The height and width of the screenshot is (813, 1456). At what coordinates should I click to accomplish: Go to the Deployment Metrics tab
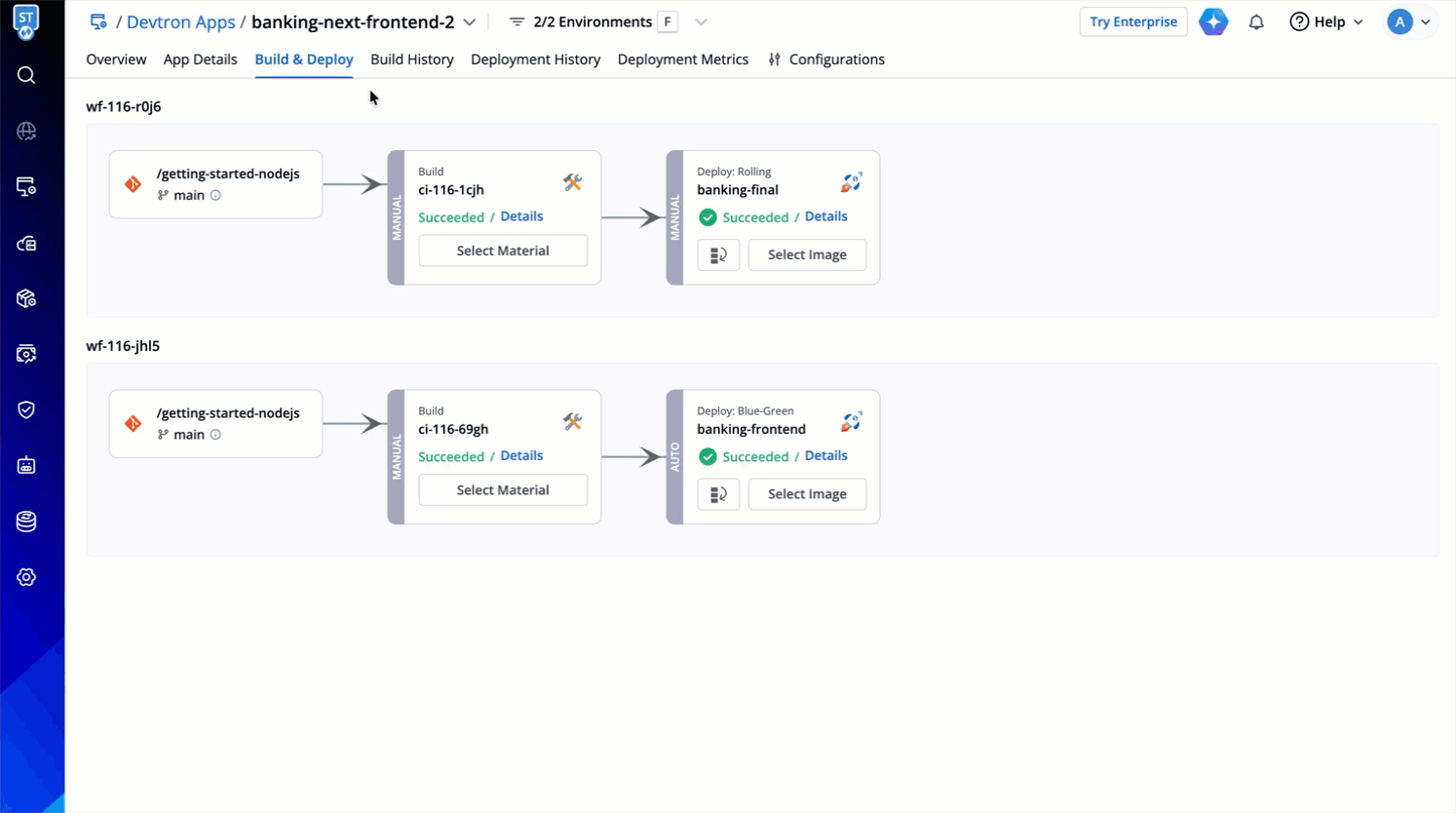click(682, 59)
